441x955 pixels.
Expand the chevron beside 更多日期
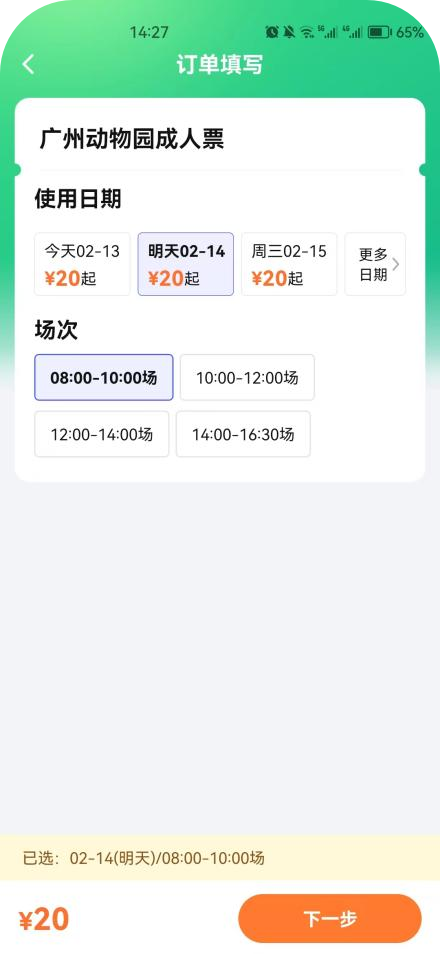pyautogui.click(x=395, y=264)
